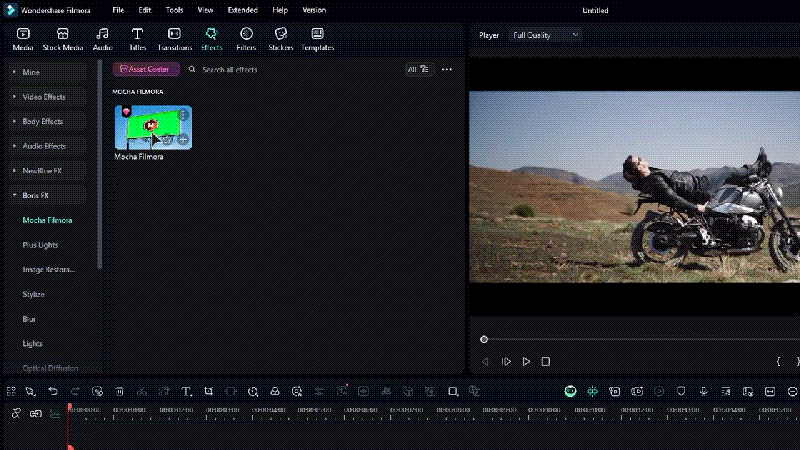Open the Titles panel icon
This screenshot has width=800, height=450.
(x=137, y=34)
